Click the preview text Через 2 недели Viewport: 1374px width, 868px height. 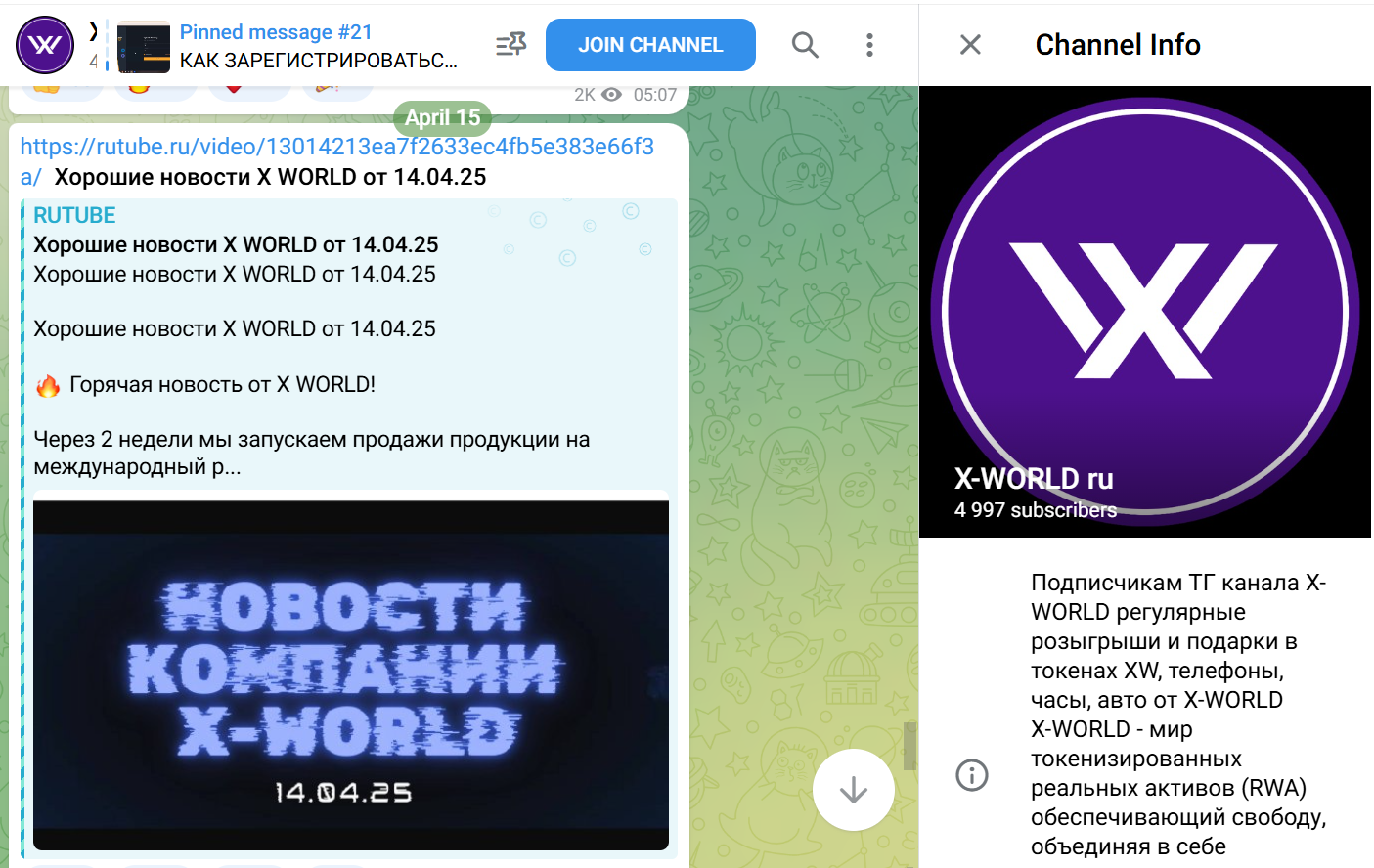312,453
